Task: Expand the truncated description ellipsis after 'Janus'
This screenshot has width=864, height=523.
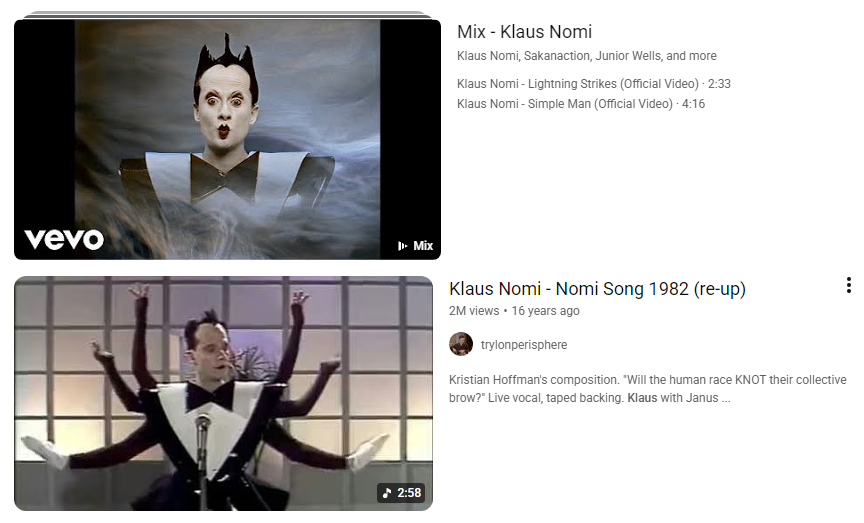Action: [726, 398]
